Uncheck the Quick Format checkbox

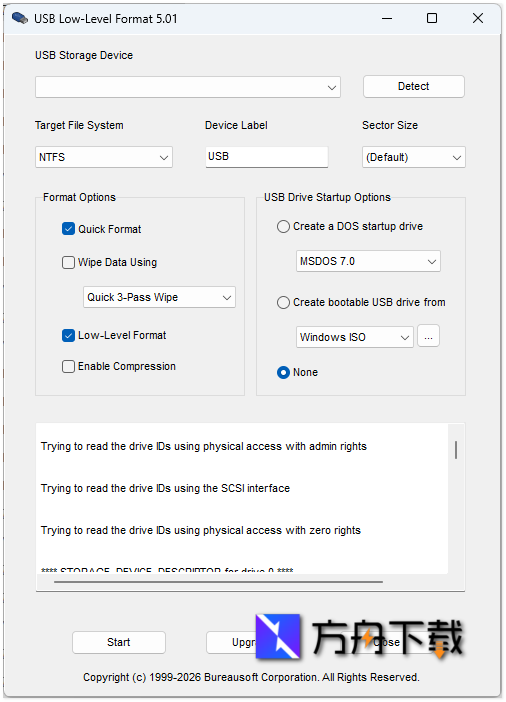point(68,229)
